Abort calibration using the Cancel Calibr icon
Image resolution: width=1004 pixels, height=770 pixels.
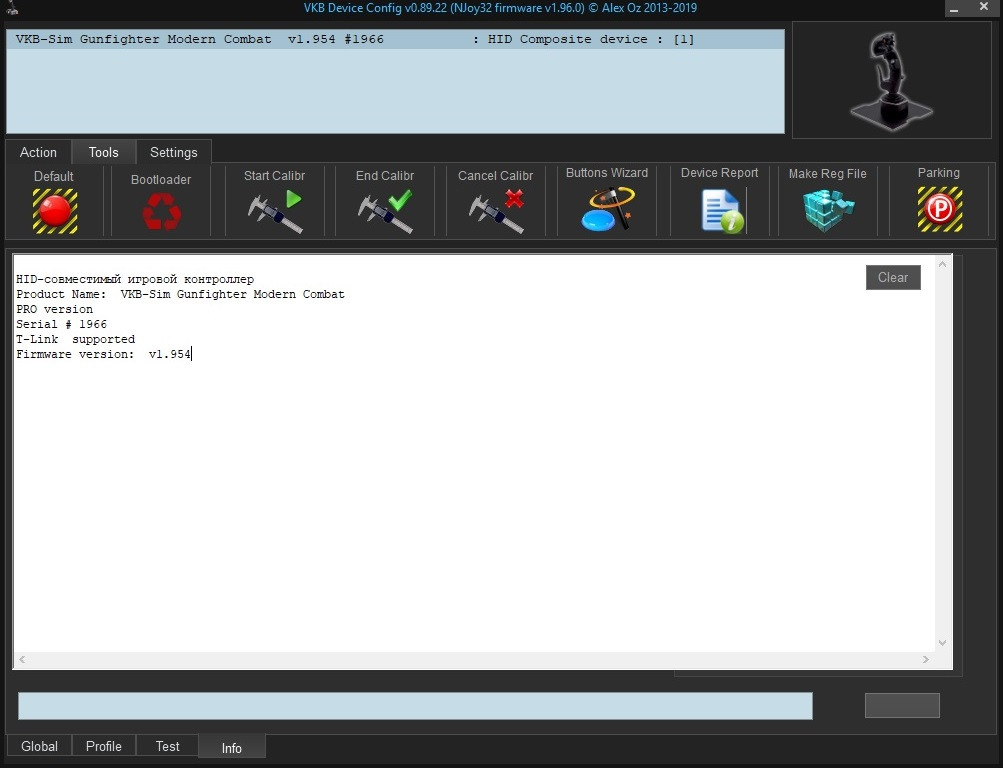pyautogui.click(x=496, y=211)
